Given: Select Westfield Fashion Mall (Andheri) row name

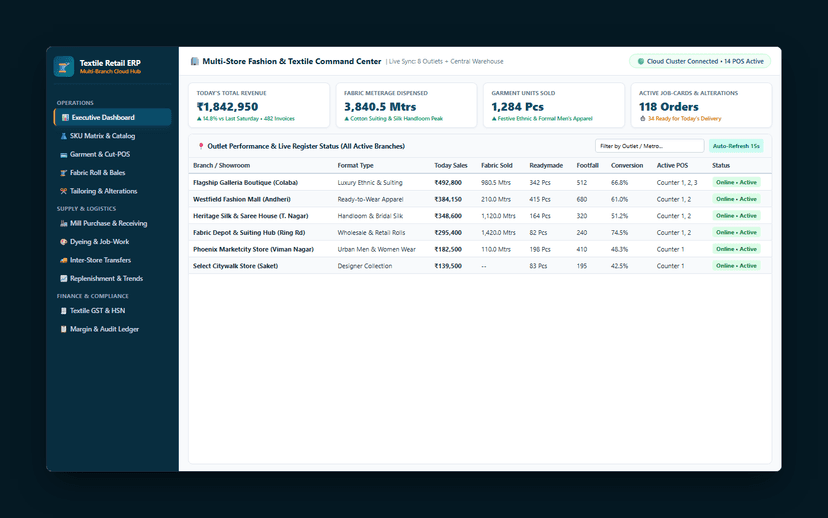Looking at the screenshot, I should [x=242, y=200].
